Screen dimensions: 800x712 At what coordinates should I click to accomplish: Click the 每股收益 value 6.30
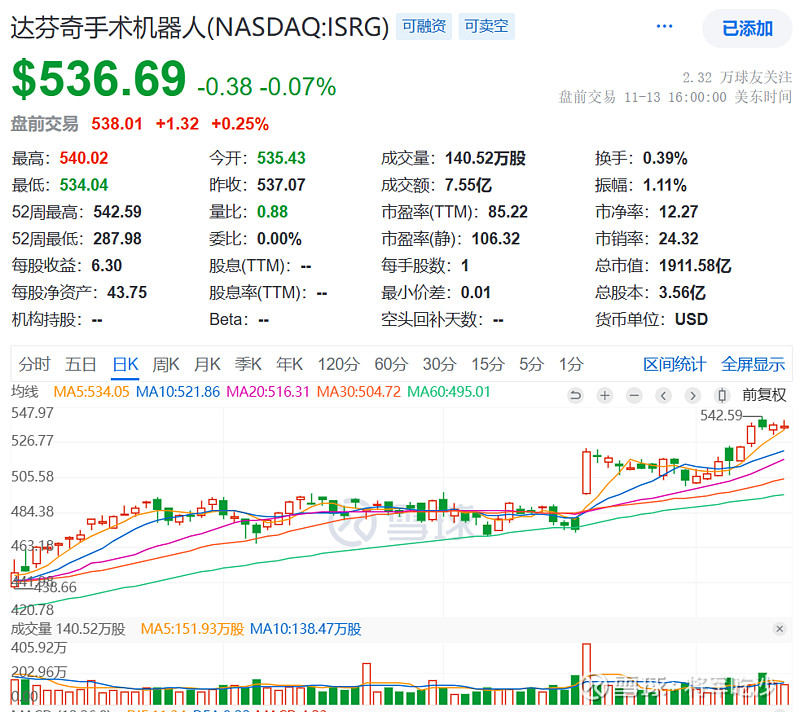[x=107, y=266]
